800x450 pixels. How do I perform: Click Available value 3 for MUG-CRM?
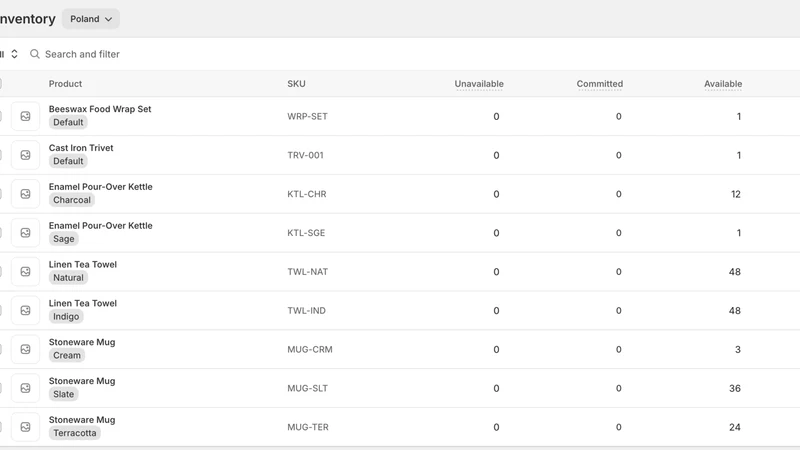(738, 349)
